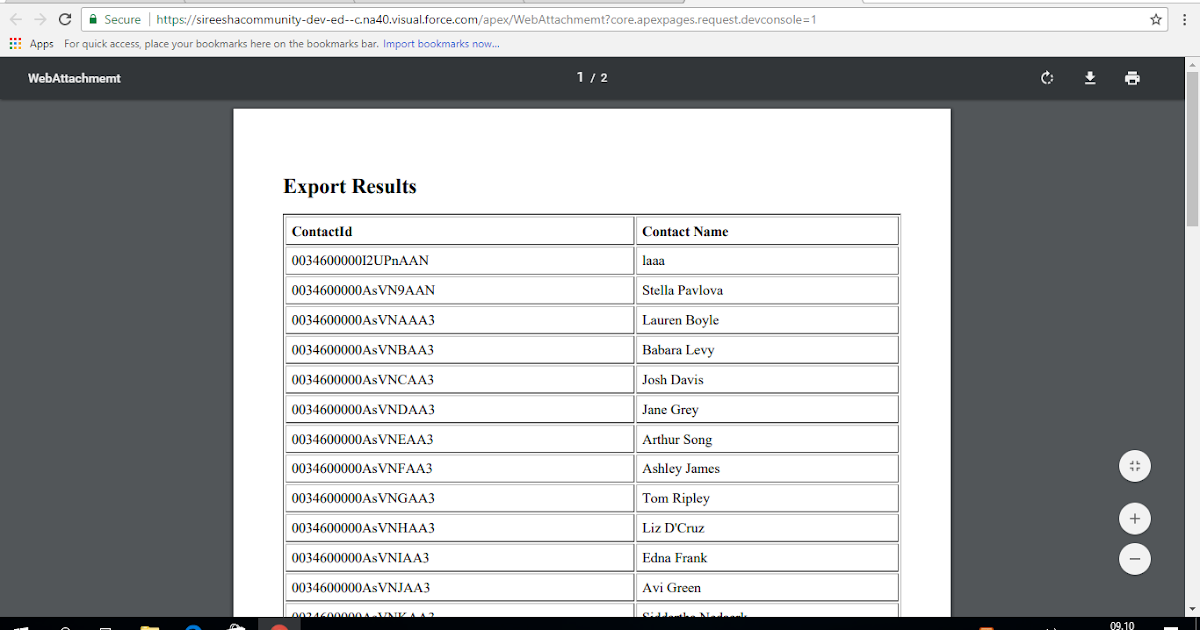Viewport: 1200px width, 630px height.
Task: Click the Apps bookmark label
Action: [41, 43]
